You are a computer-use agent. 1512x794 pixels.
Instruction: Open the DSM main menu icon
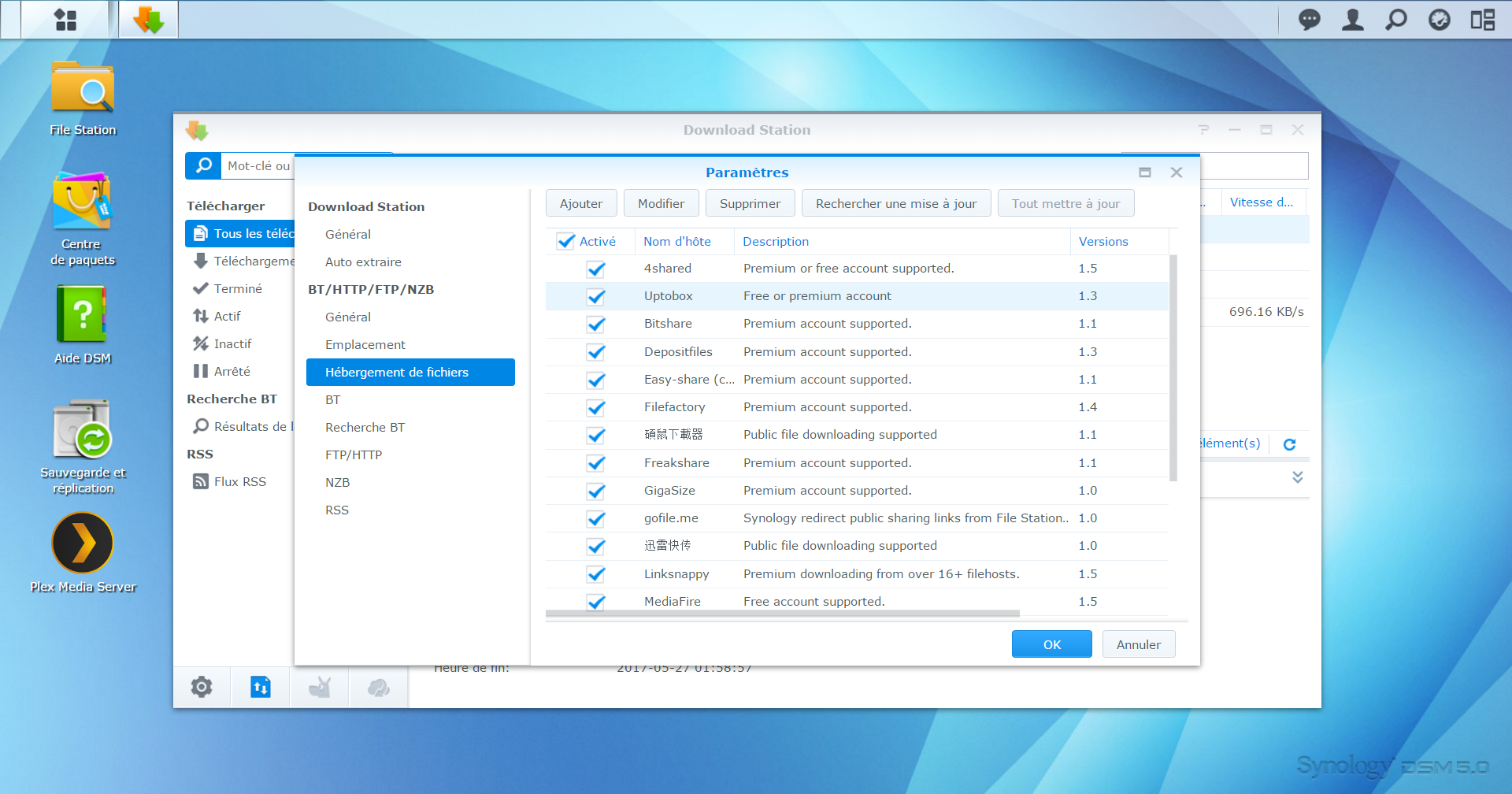pos(65,20)
